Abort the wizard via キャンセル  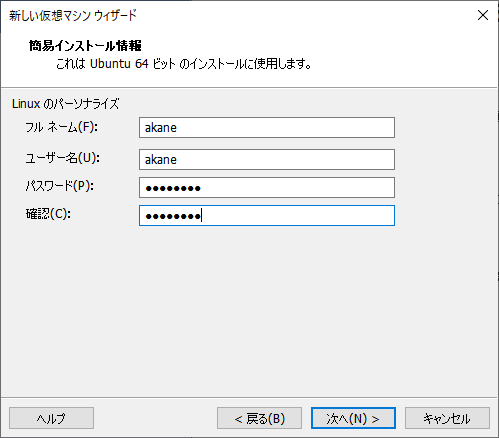coord(447,418)
